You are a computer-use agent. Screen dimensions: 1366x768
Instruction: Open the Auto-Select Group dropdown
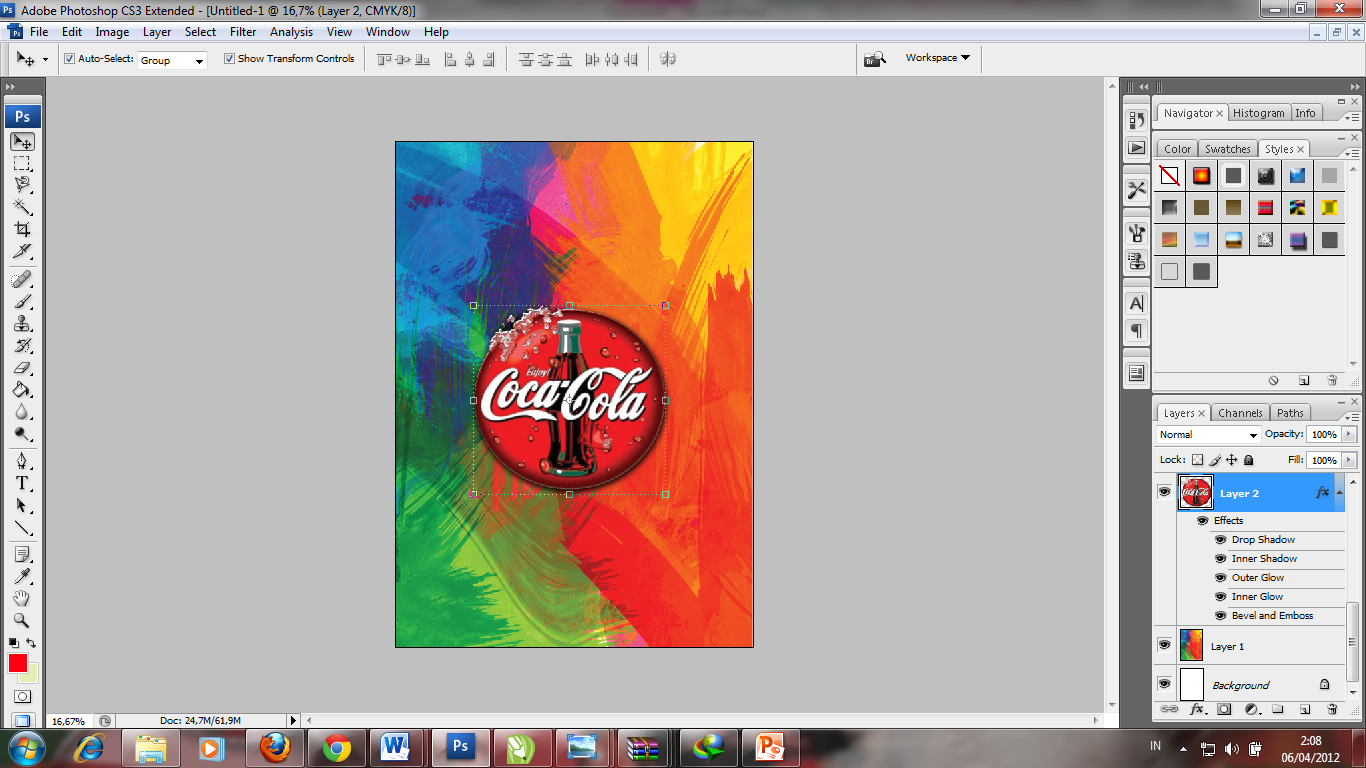point(172,60)
